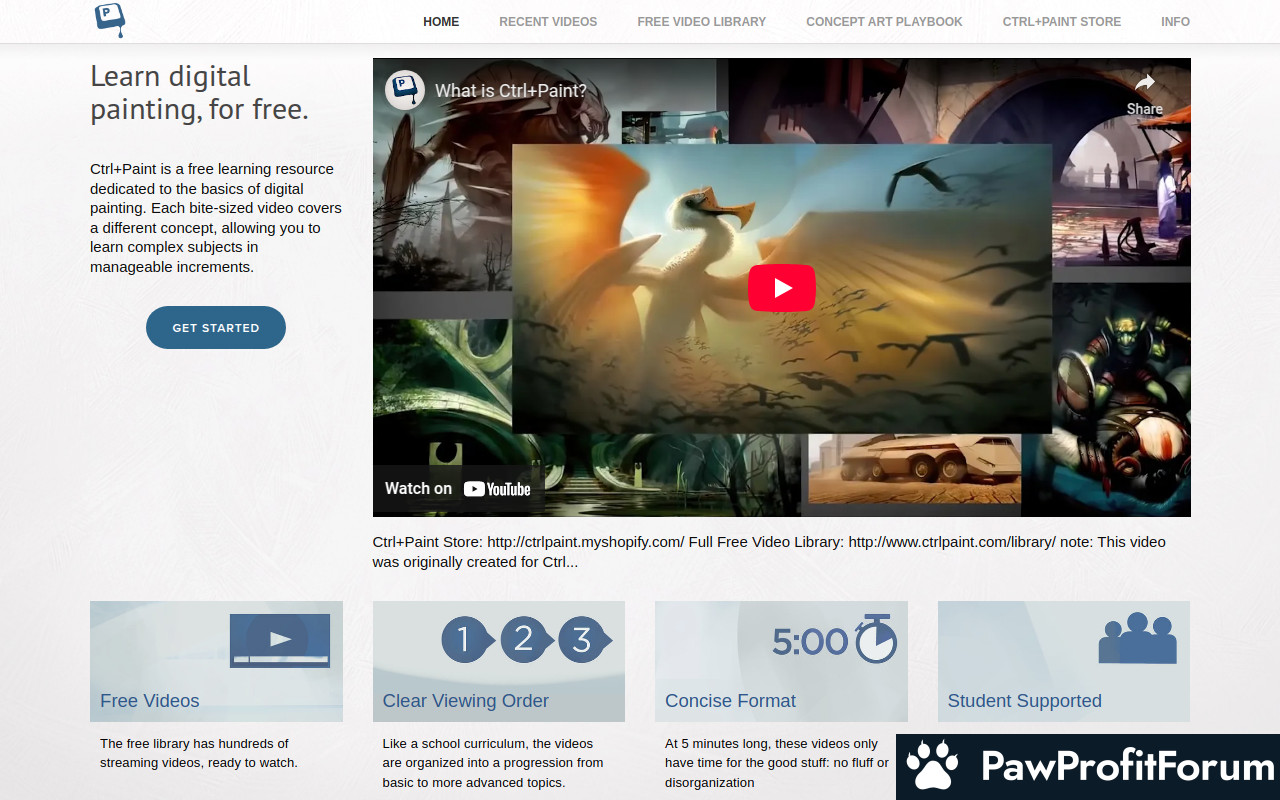Click the Free Videos play icon
1280x800 pixels.
click(280, 640)
